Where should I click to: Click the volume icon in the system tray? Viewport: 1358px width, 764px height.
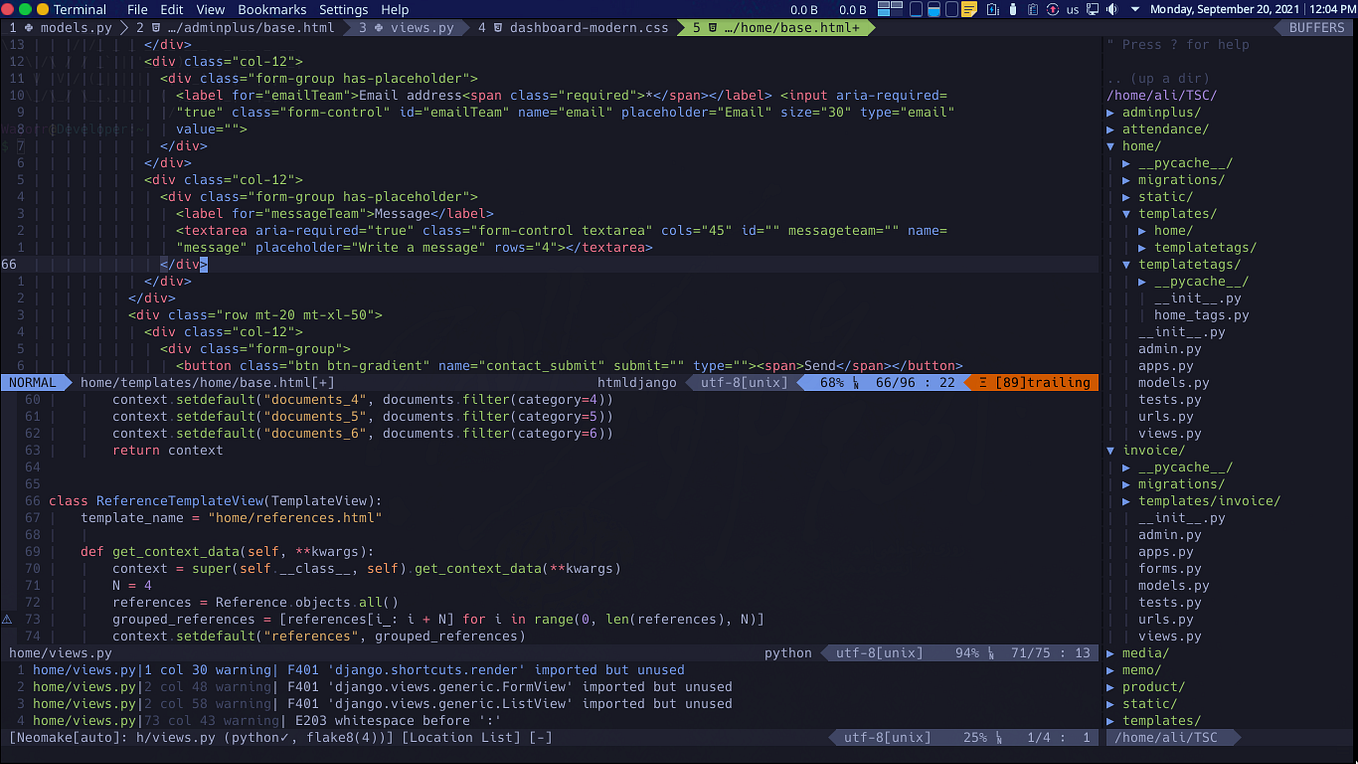1110,9
